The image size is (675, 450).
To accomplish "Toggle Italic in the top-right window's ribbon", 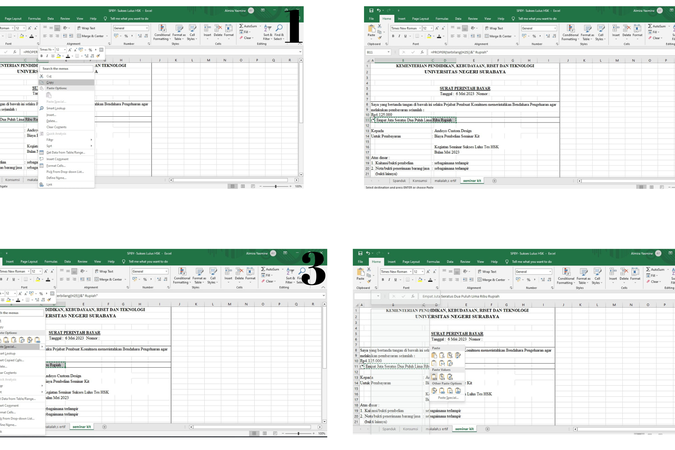I will tap(399, 36).
